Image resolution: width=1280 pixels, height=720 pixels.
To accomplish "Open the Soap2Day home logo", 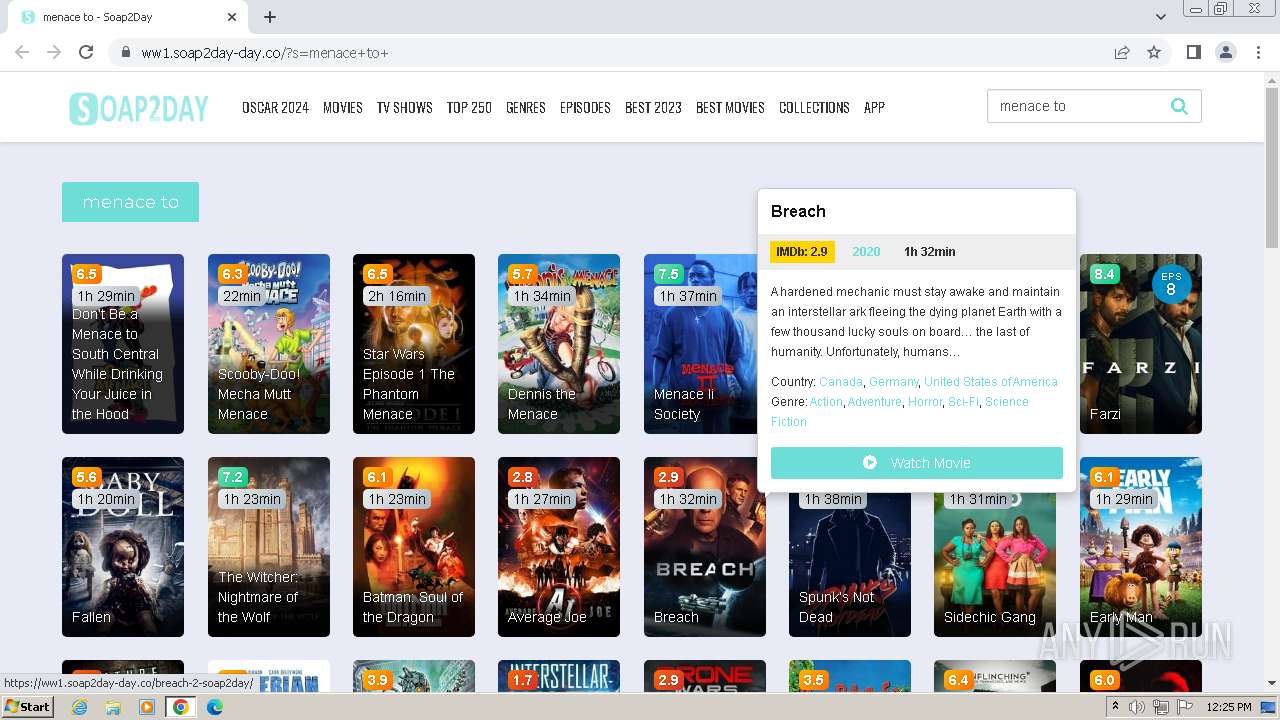I will pos(139,108).
